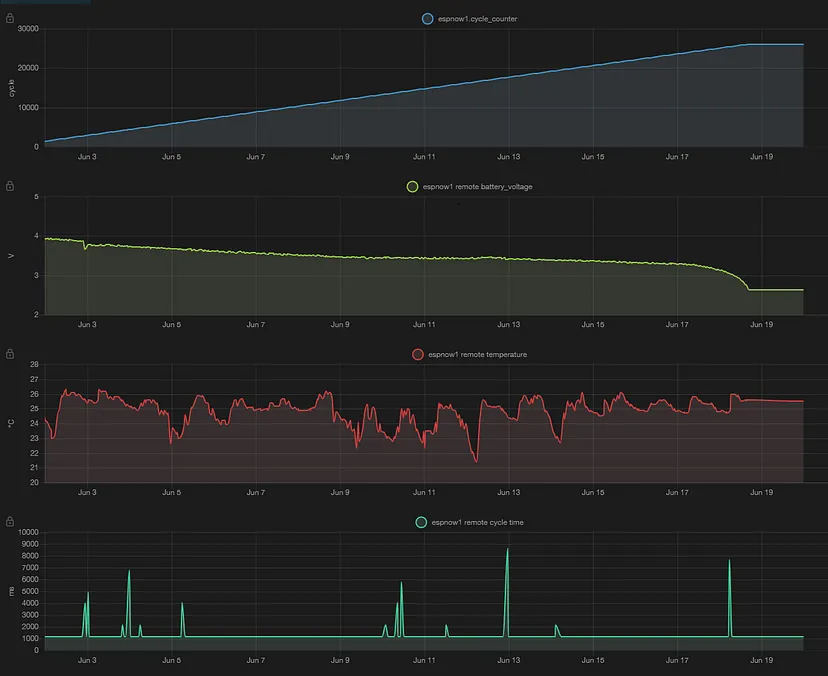Toggle the lock icon on the temperature chart
828x676 pixels.
pyautogui.click(x=10, y=354)
